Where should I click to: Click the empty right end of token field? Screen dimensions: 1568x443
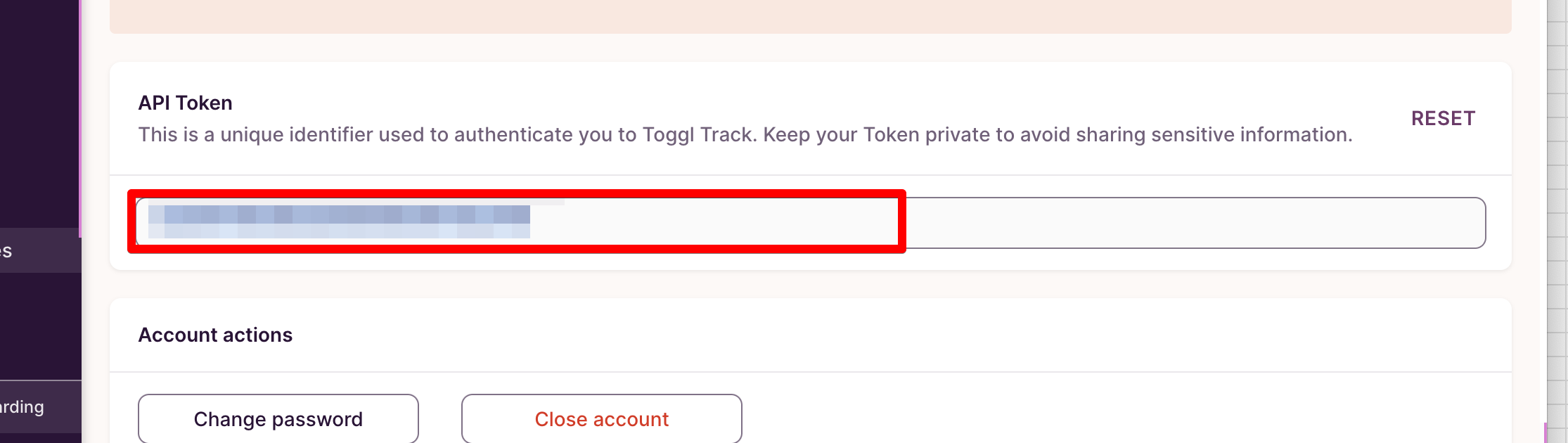(1195, 223)
